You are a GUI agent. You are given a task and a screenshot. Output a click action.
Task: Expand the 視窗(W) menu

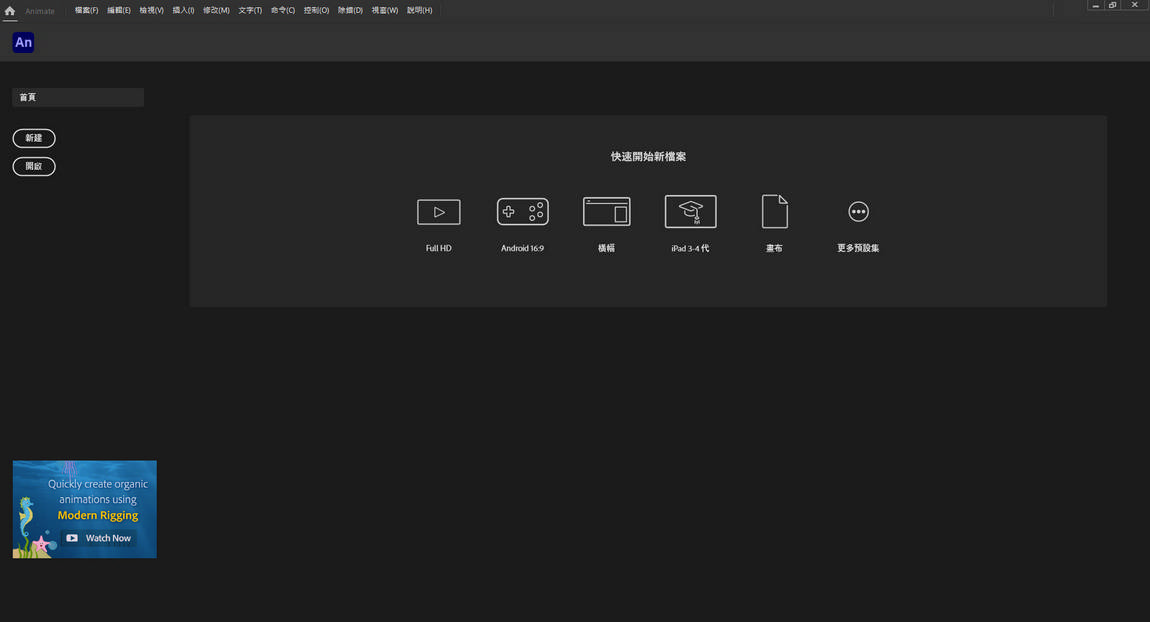click(x=384, y=10)
